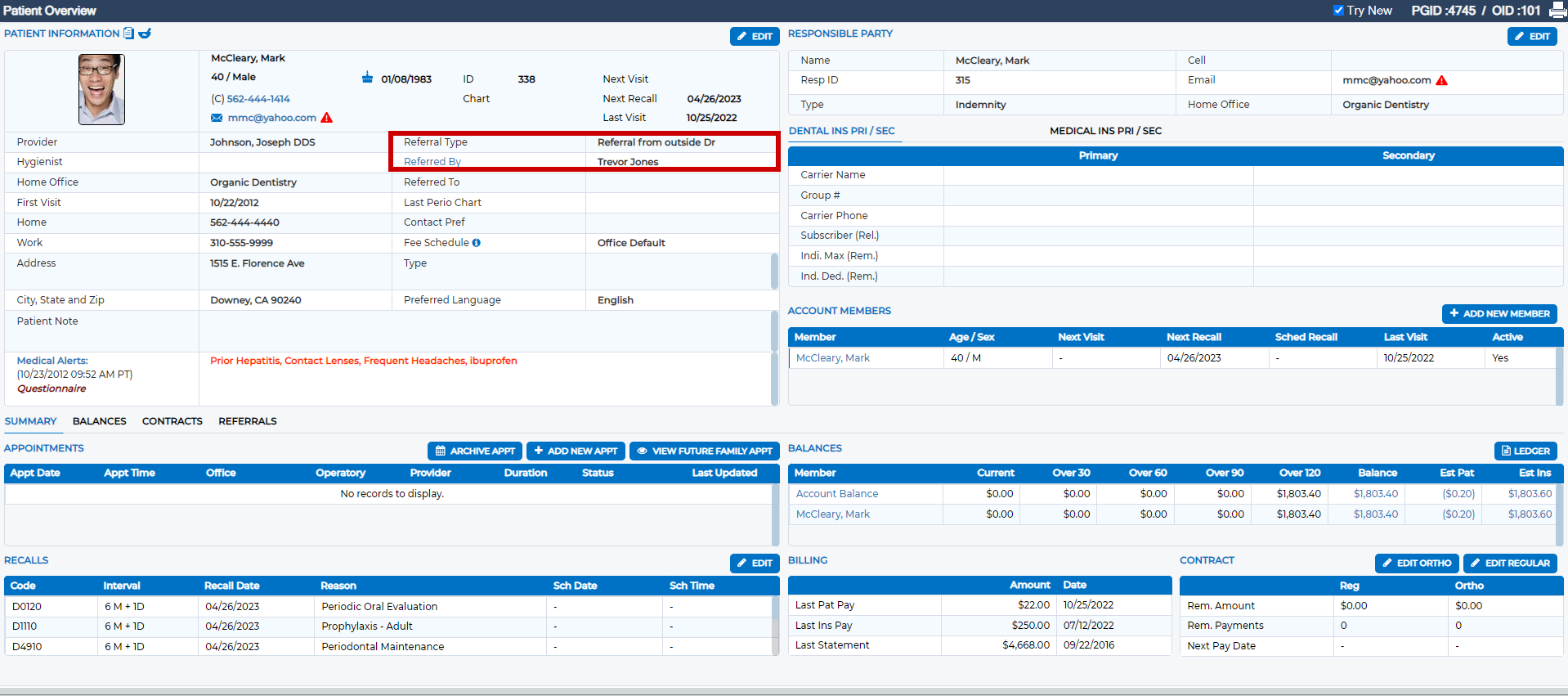This screenshot has width=1568, height=696.
Task: Open the patient information document icon
Action: point(128,34)
